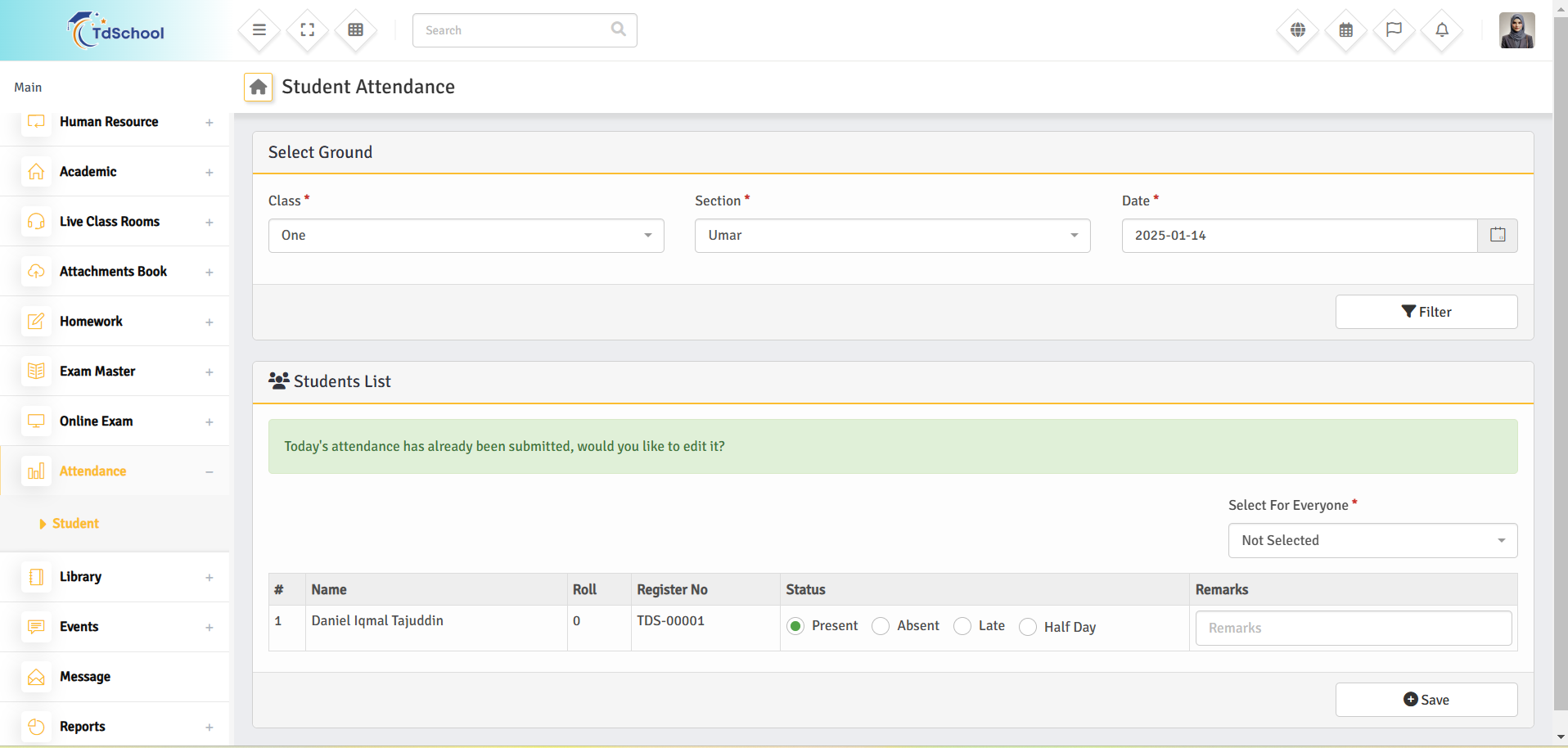
Task: Expand the Select For Everyone dropdown
Action: [1372, 541]
